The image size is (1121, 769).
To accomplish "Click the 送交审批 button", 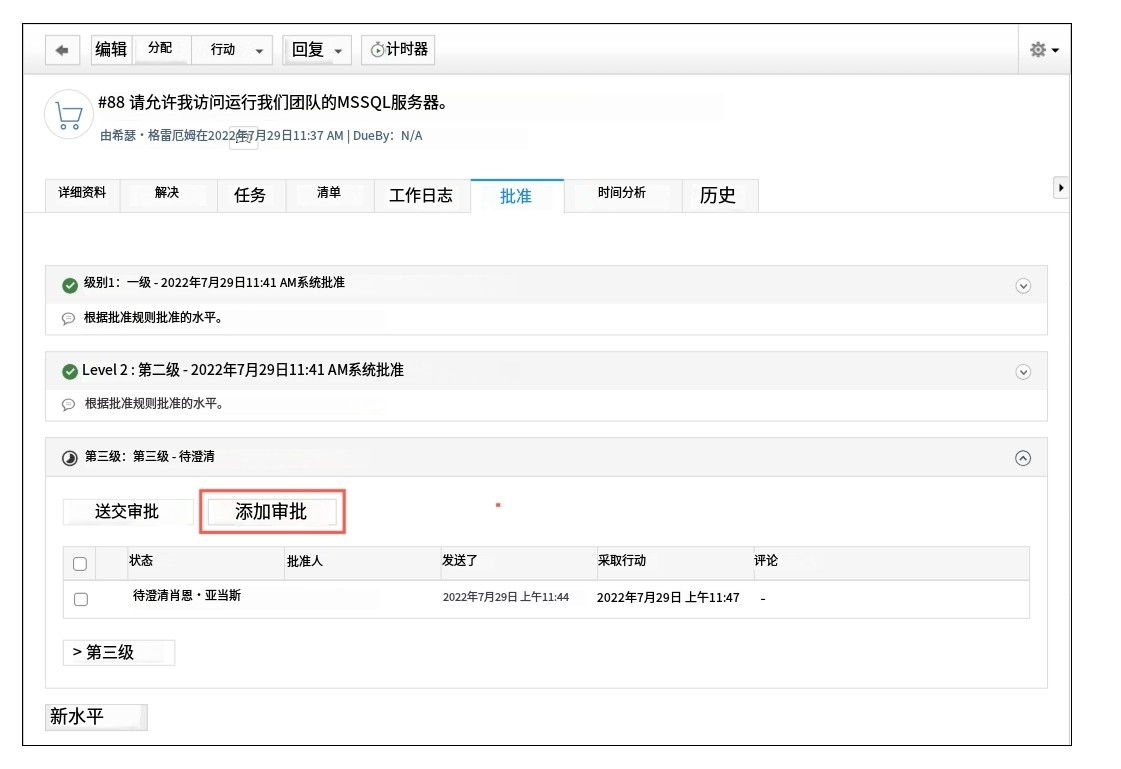I will tap(127, 512).
